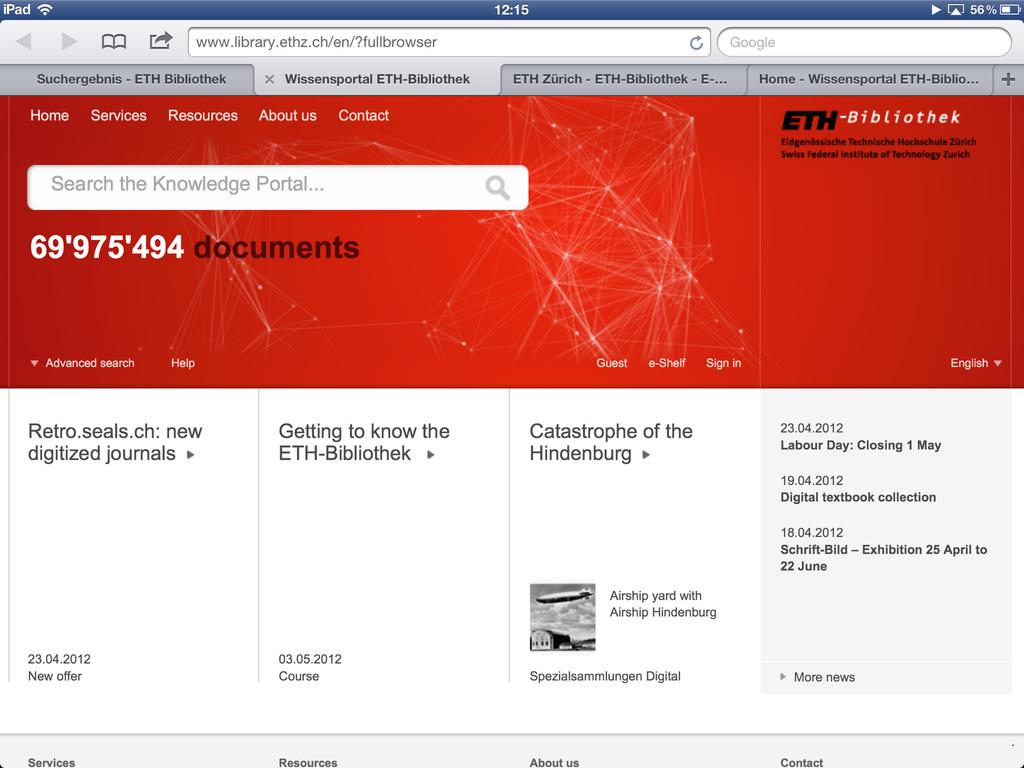The image size is (1024, 768).
Task: Focus the Safari URL address field
Action: (449, 42)
